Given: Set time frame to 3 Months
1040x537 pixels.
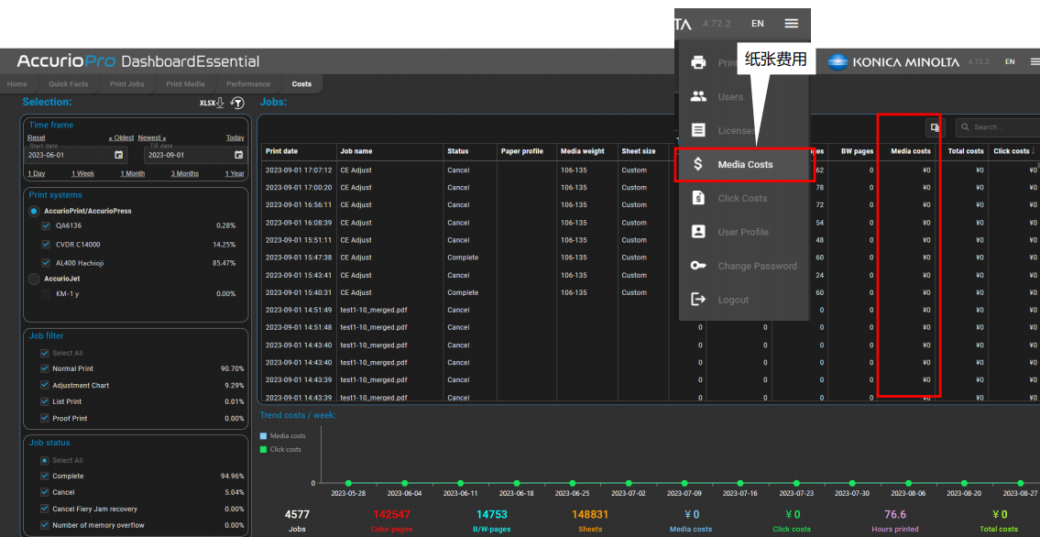Looking at the screenshot, I should 184,174.
